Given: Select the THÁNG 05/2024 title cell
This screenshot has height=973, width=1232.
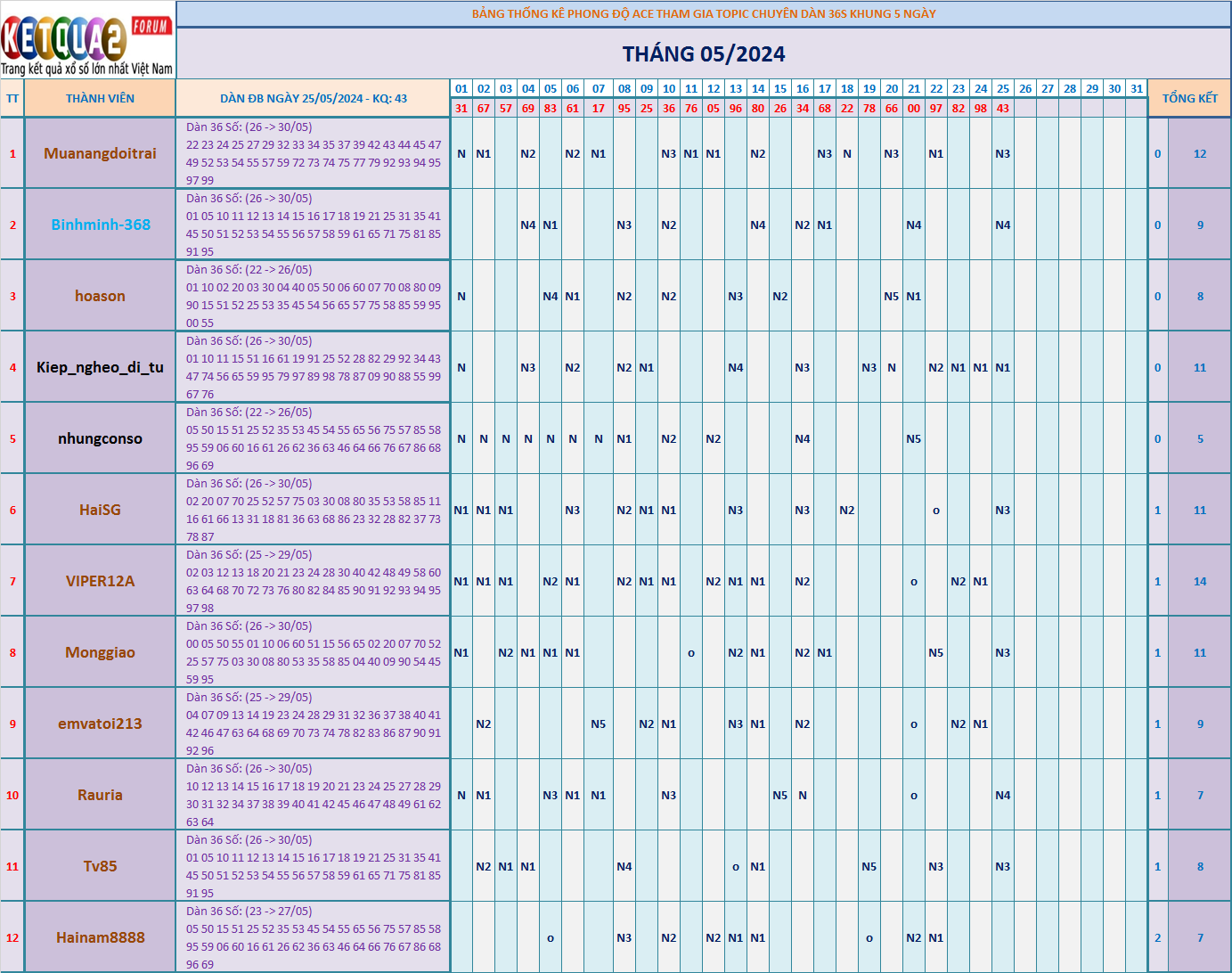Looking at the screenshot, I should tap(703, 54).
